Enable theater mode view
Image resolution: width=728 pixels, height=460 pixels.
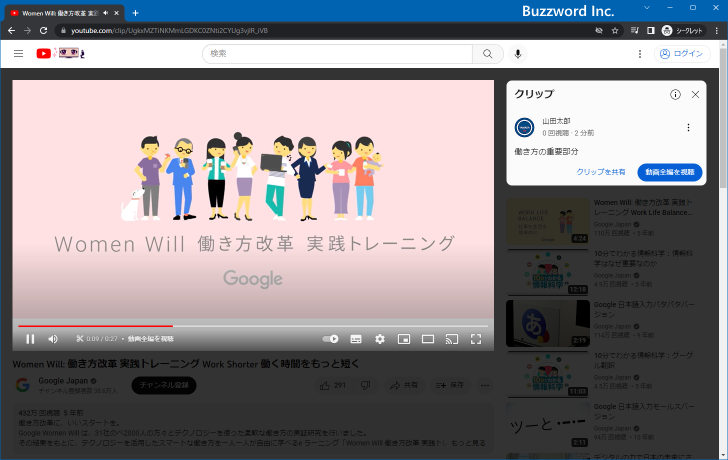pos(428,339)
